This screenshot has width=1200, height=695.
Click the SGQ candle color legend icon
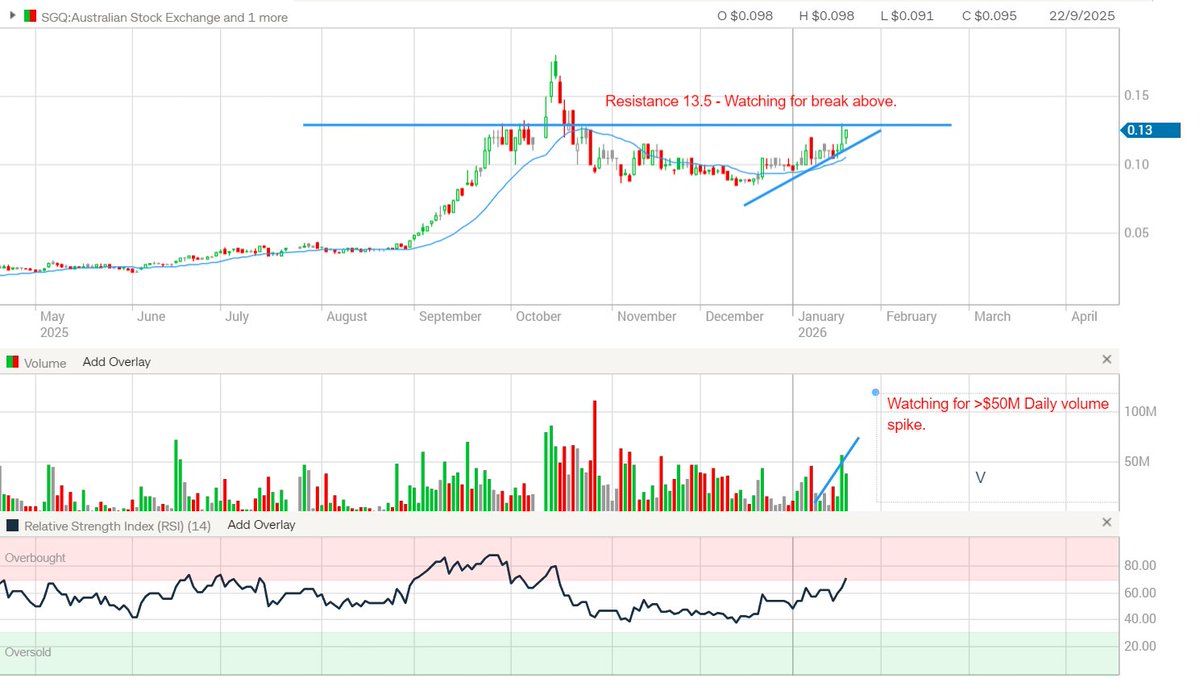click(30, 16)
